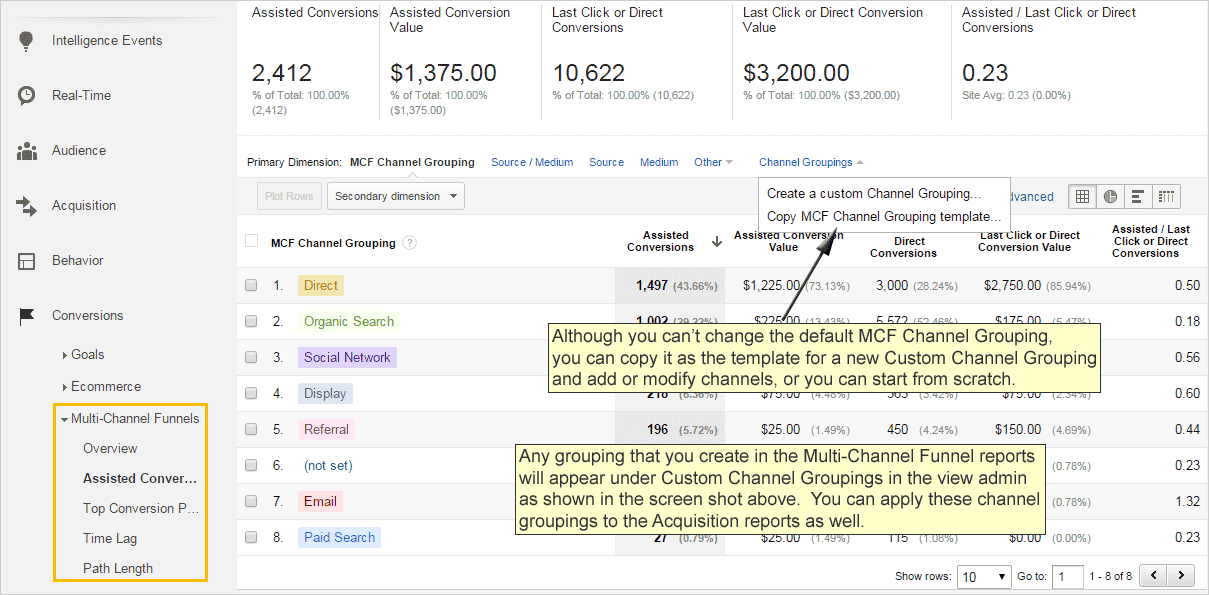The height and width of the screenshot is (595, 1209).
Task: Open the pivot table view
Action: tap(1166, 196)
